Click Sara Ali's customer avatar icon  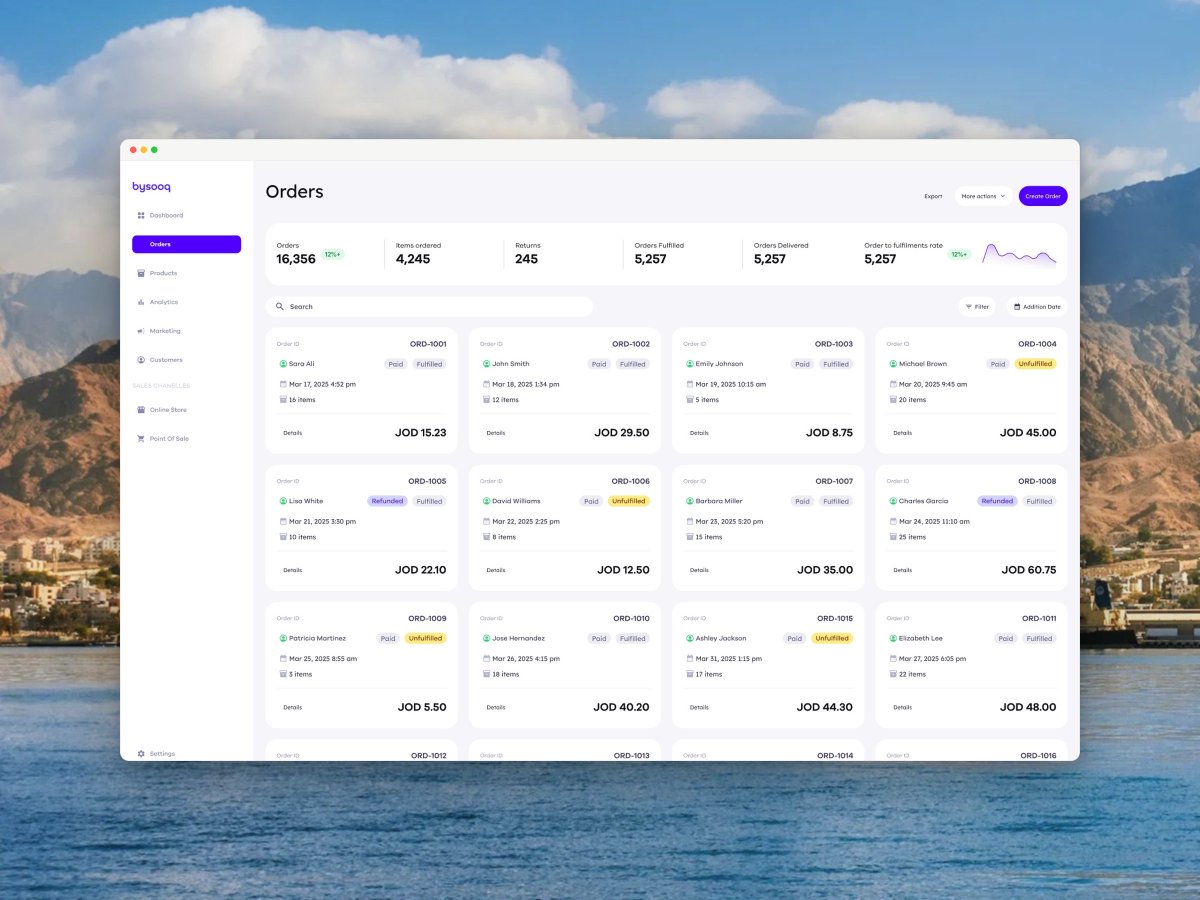pyautogui.click(x=283, y=364)
